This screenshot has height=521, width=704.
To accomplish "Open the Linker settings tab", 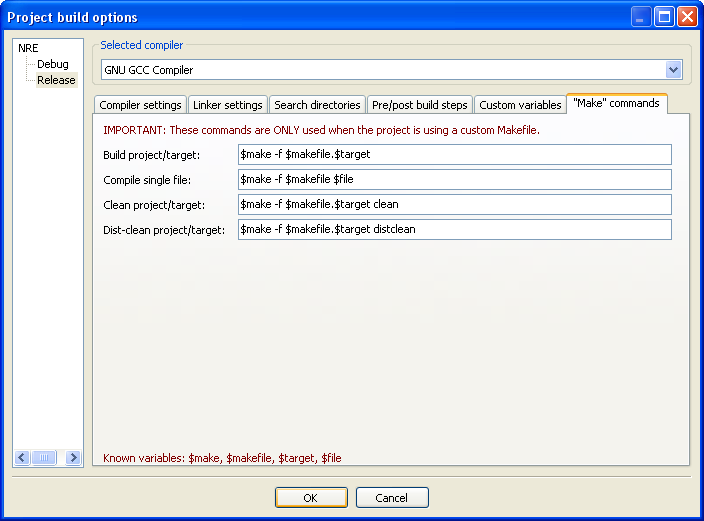I will 227,105.
